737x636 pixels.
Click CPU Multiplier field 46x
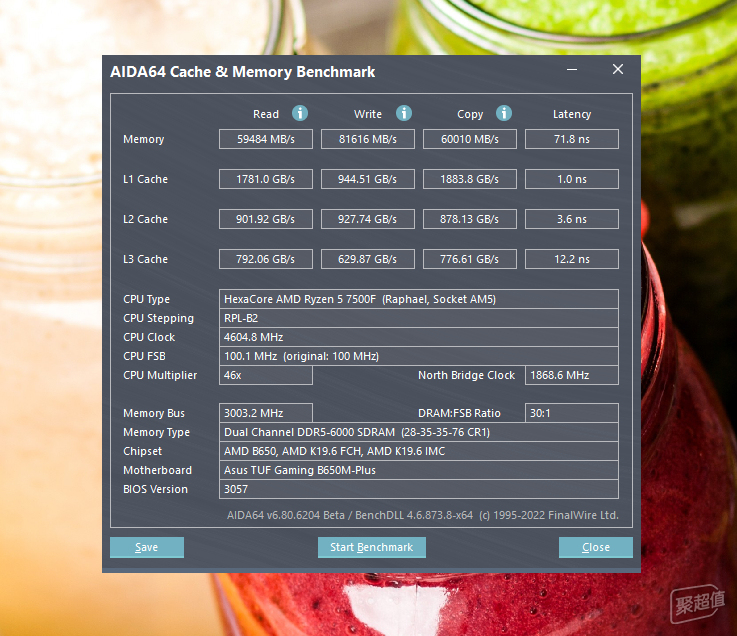[266, 375]
